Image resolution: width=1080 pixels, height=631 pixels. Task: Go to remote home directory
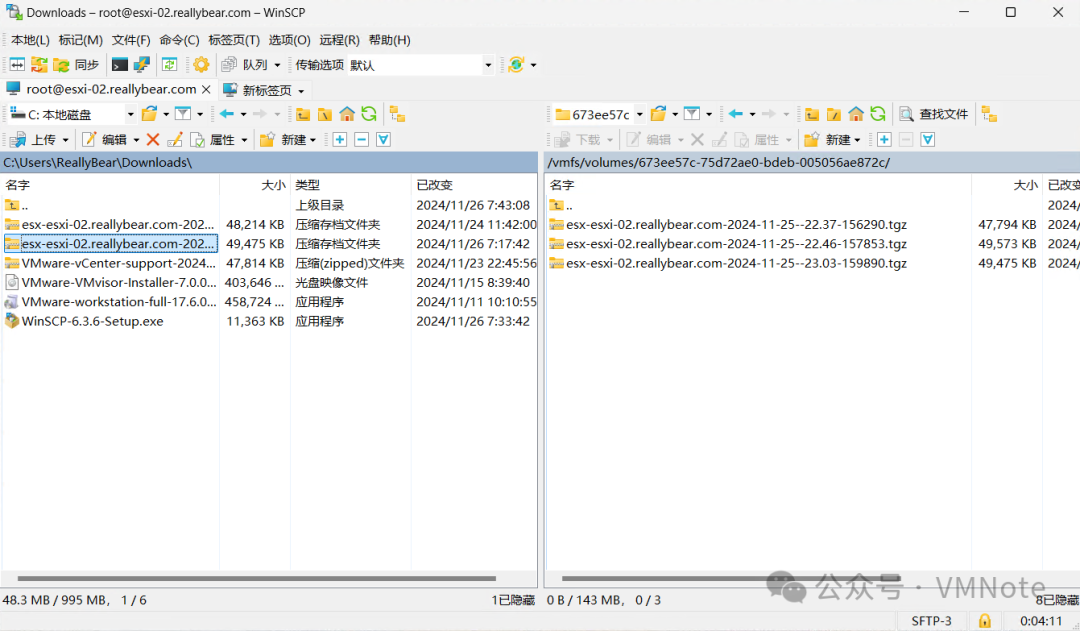click(855, 114)
